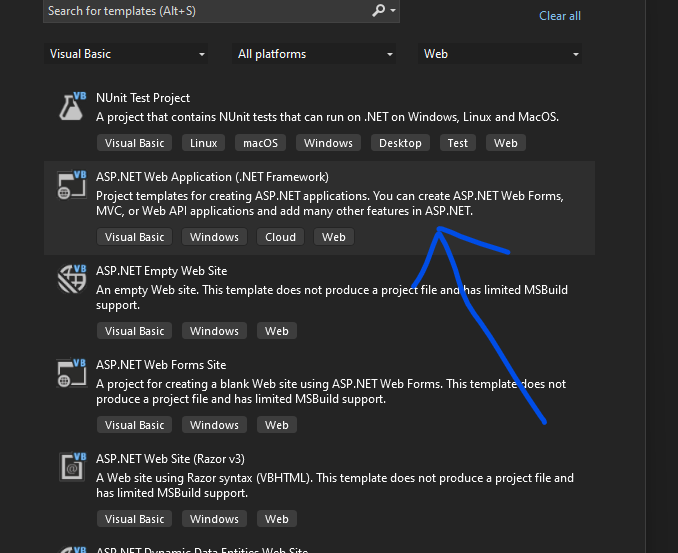Click Visual Basic tag under ASP.NET Web Application

134,237
